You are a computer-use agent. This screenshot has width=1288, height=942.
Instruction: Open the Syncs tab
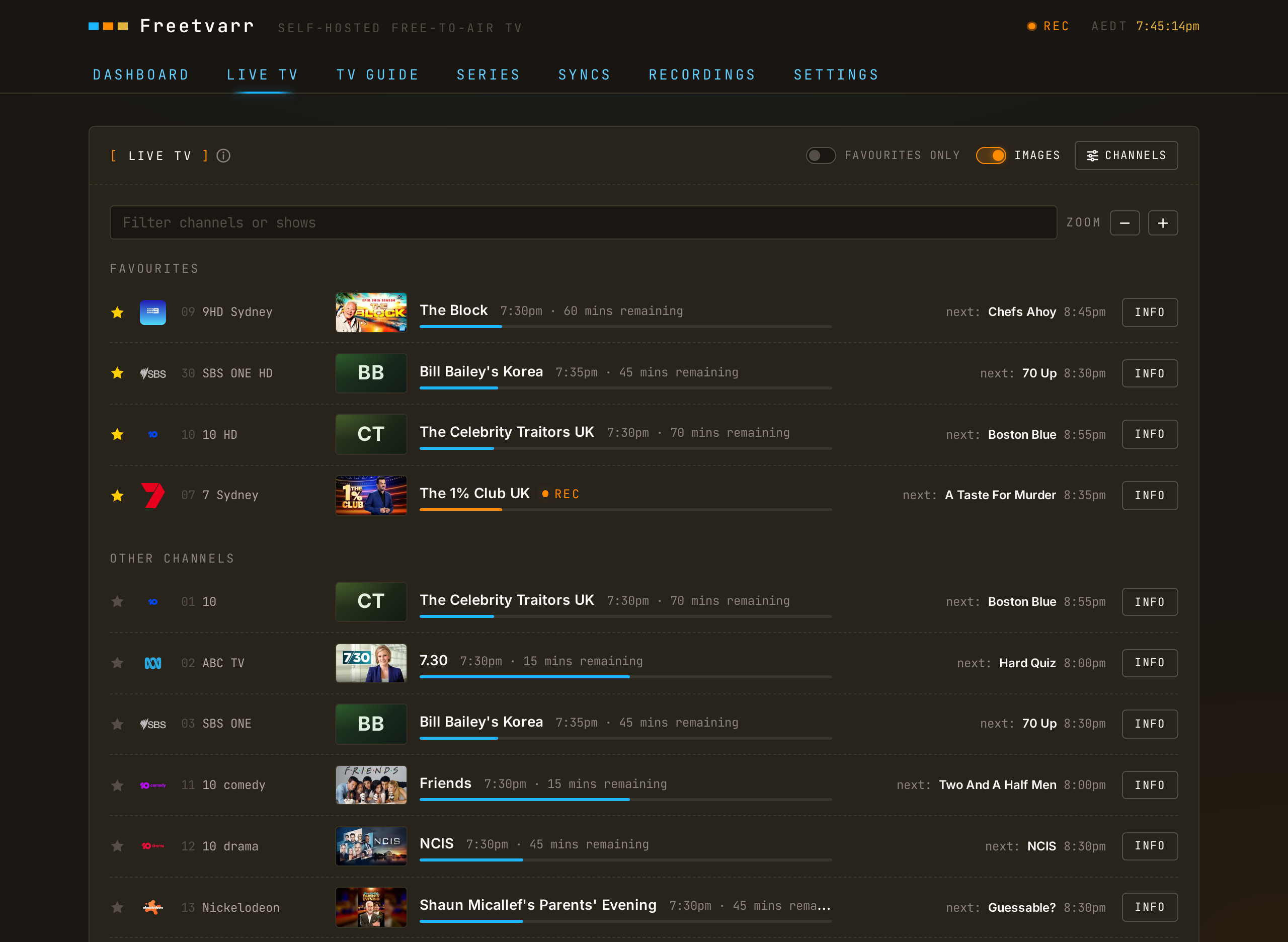(x=585, y=74)
